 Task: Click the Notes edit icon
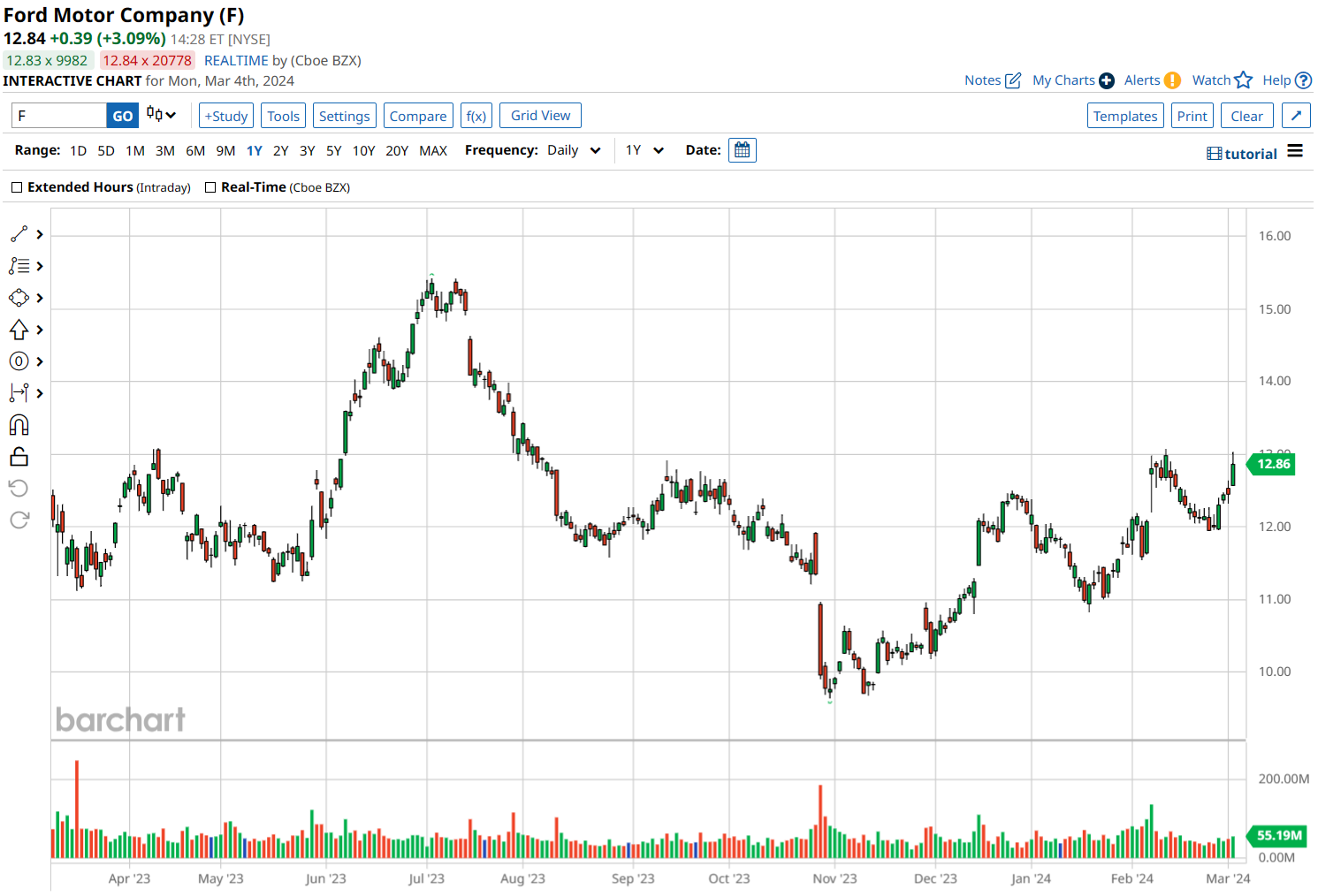coord(1013,80)
